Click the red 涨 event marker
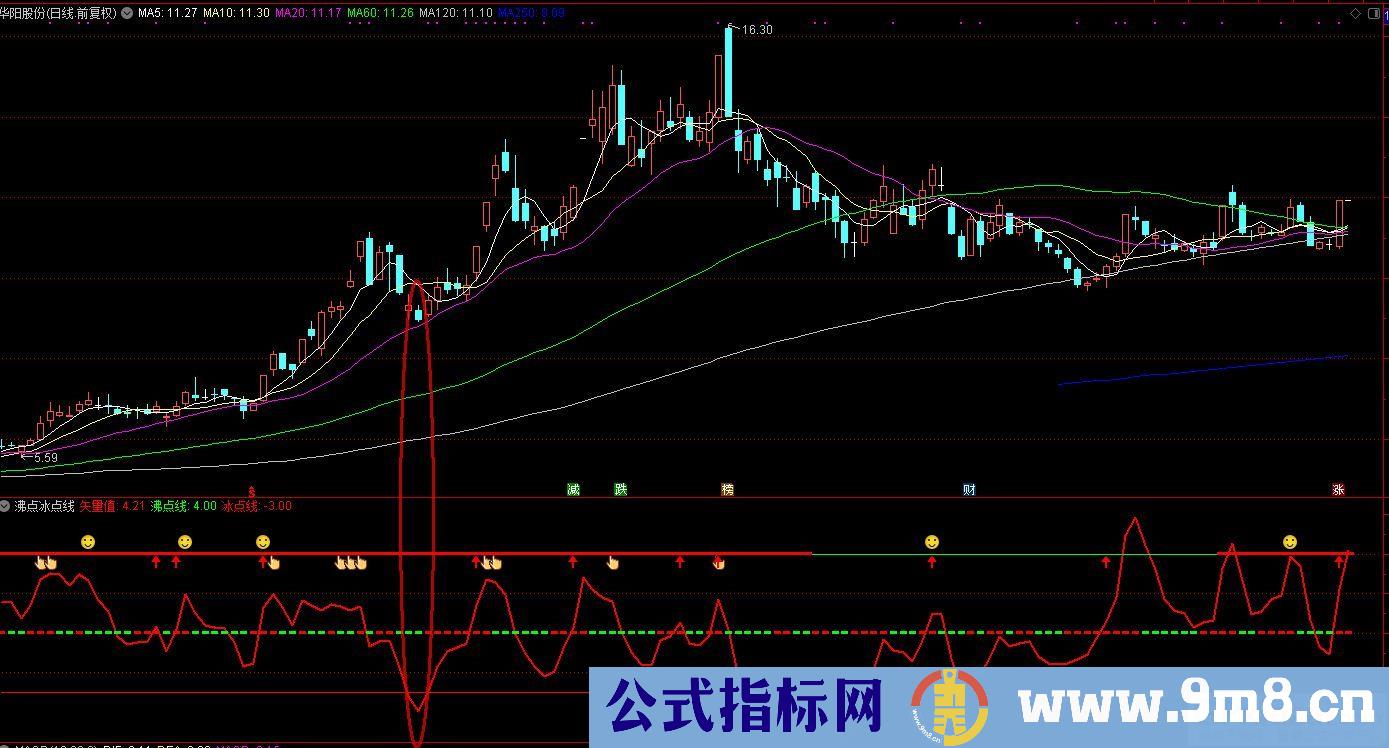1389x748 pixels. [x=1338, y=490]
